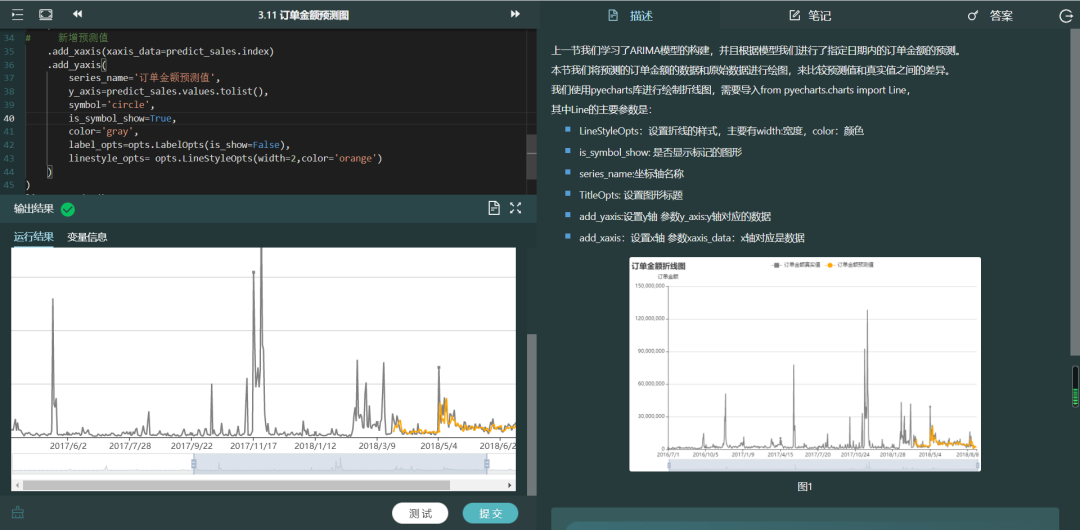Click the 测试 test button
Image resolution: width=1080 pixels, height=530 pixels.
click(420, 513)
